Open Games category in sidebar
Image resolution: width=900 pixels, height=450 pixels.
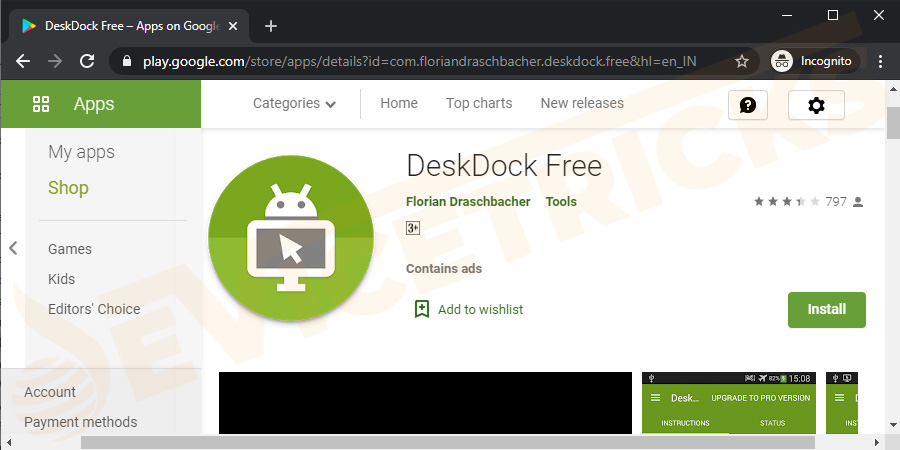pos(70,249)
